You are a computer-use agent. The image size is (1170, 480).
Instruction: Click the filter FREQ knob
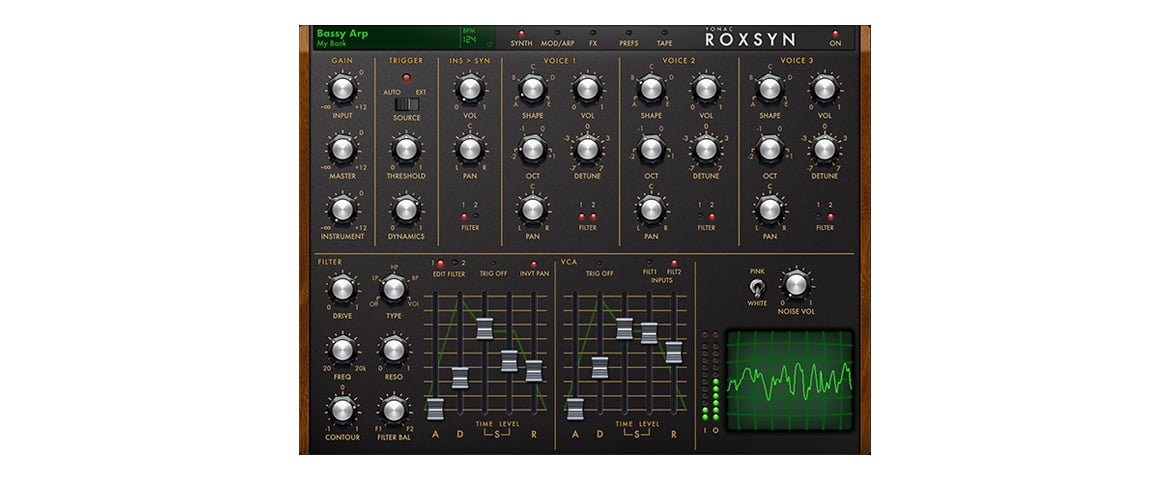342,349
